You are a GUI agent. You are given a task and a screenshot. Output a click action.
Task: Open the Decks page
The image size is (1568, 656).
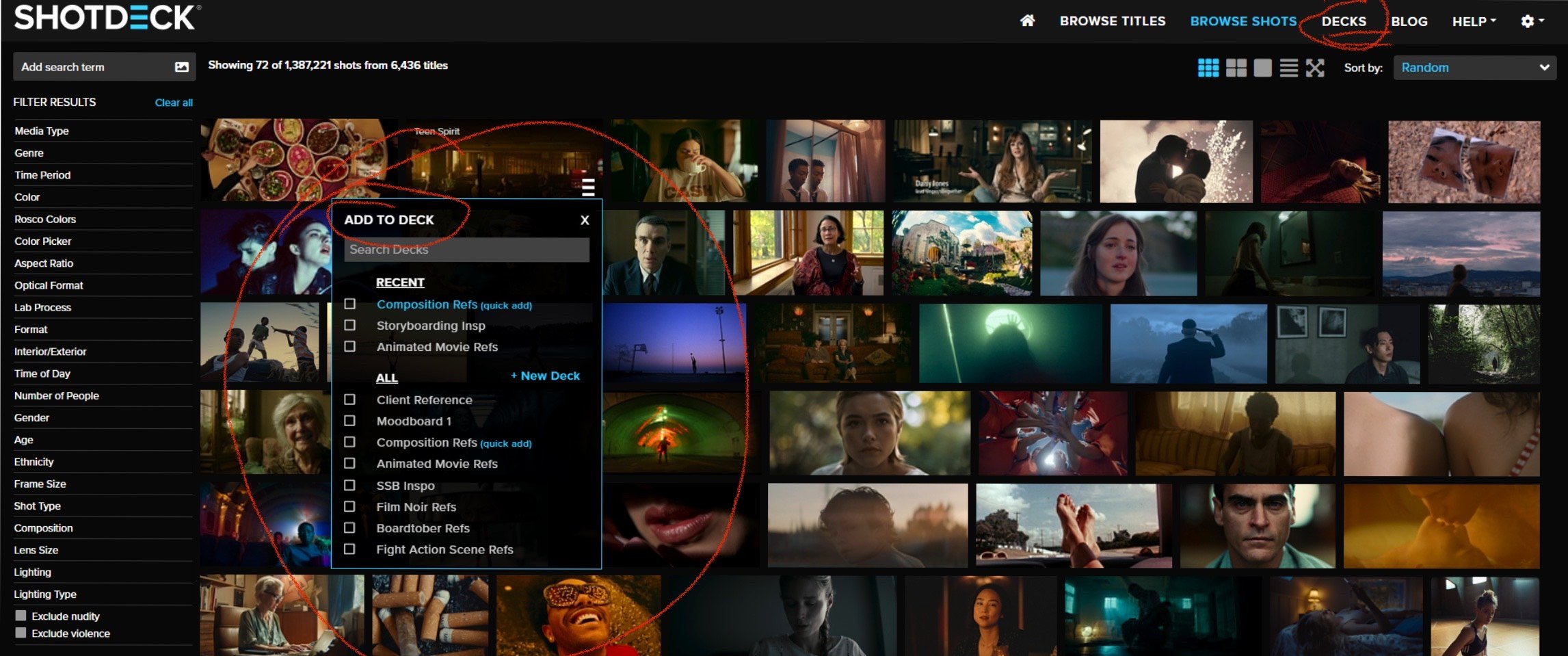1344,21
